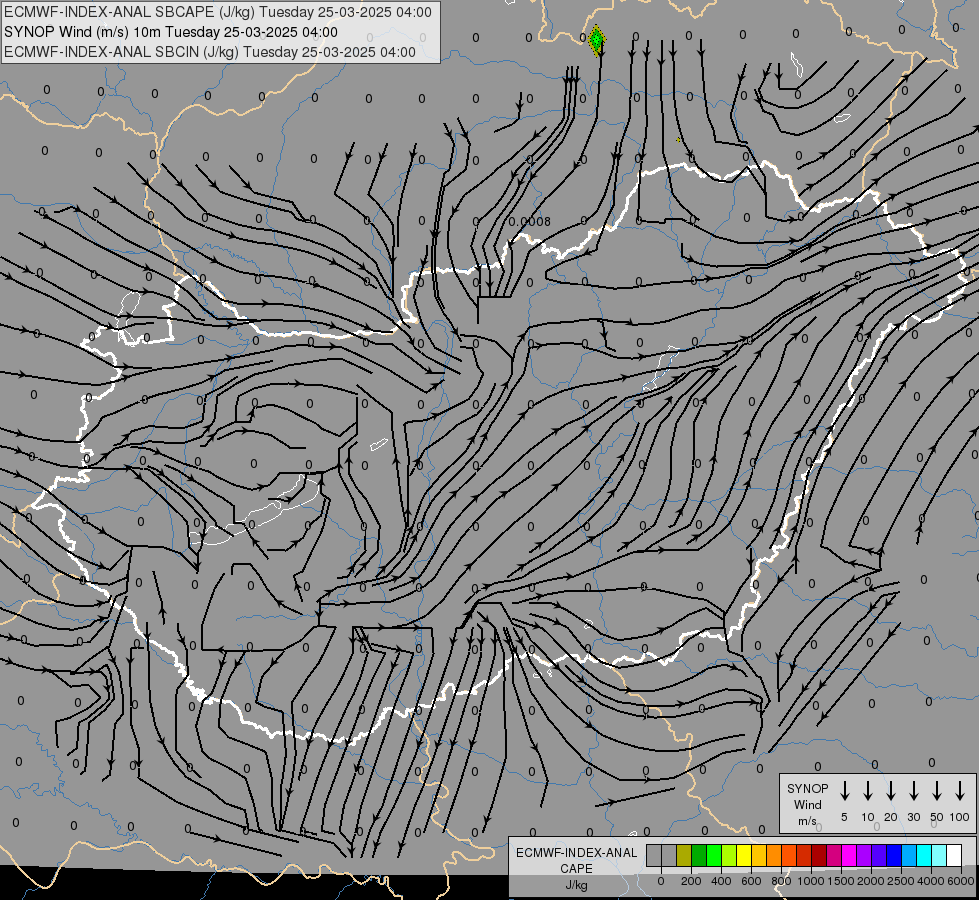Screen dimensions: 979x900
Task: Click the 'J/kg' unit label in legend
Action: point(576,885)
